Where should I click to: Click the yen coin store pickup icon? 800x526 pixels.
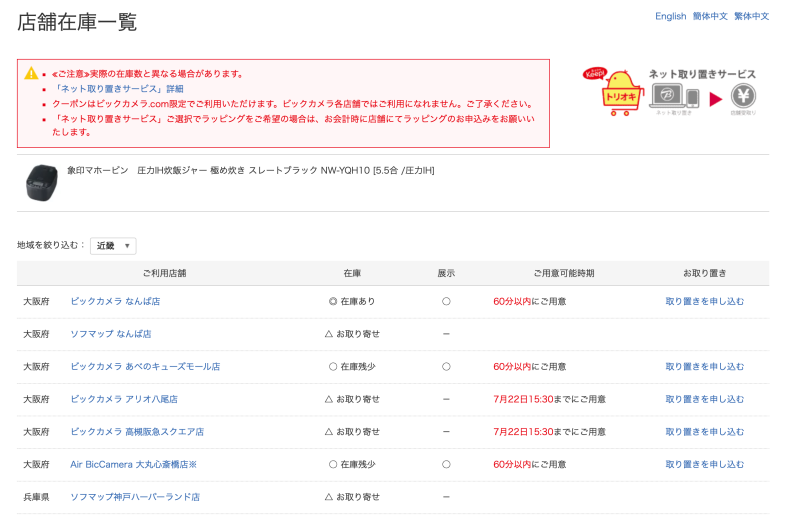743,96
